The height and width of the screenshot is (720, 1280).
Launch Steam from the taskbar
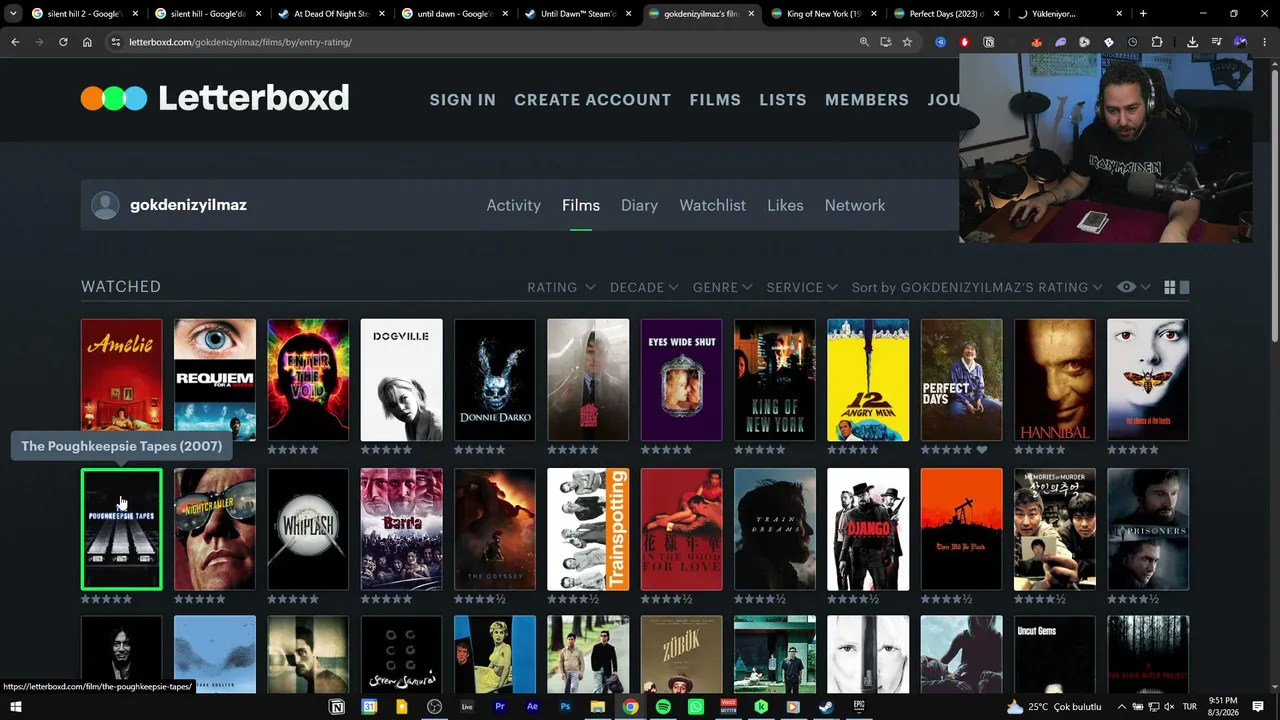click(826, 707)
